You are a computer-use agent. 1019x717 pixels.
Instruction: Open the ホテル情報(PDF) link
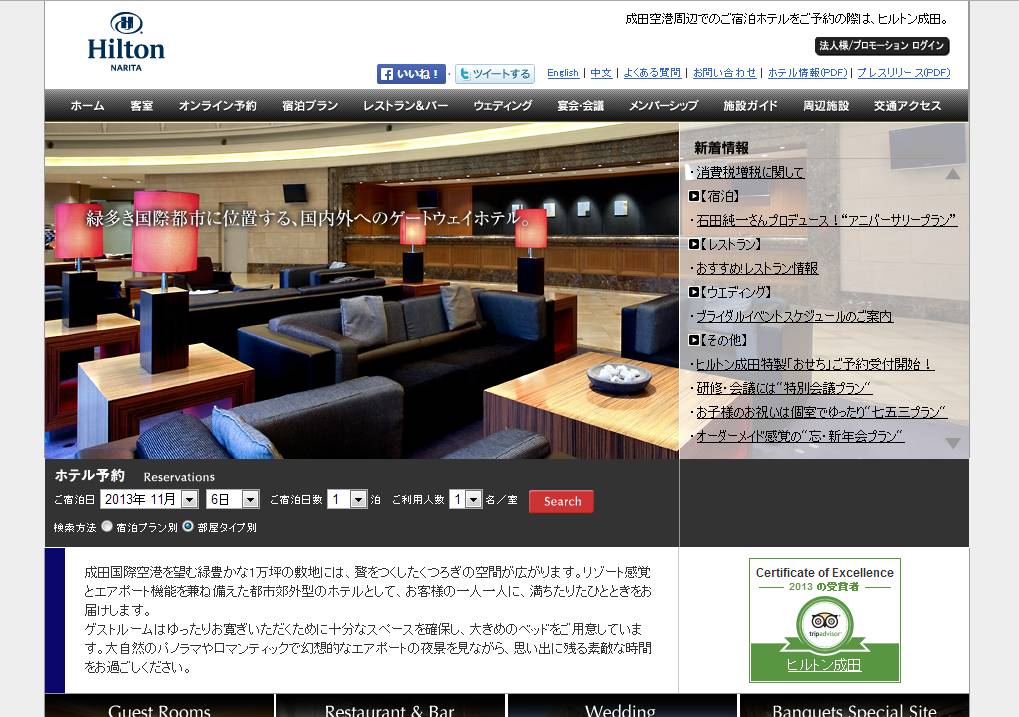coord(808,73)
